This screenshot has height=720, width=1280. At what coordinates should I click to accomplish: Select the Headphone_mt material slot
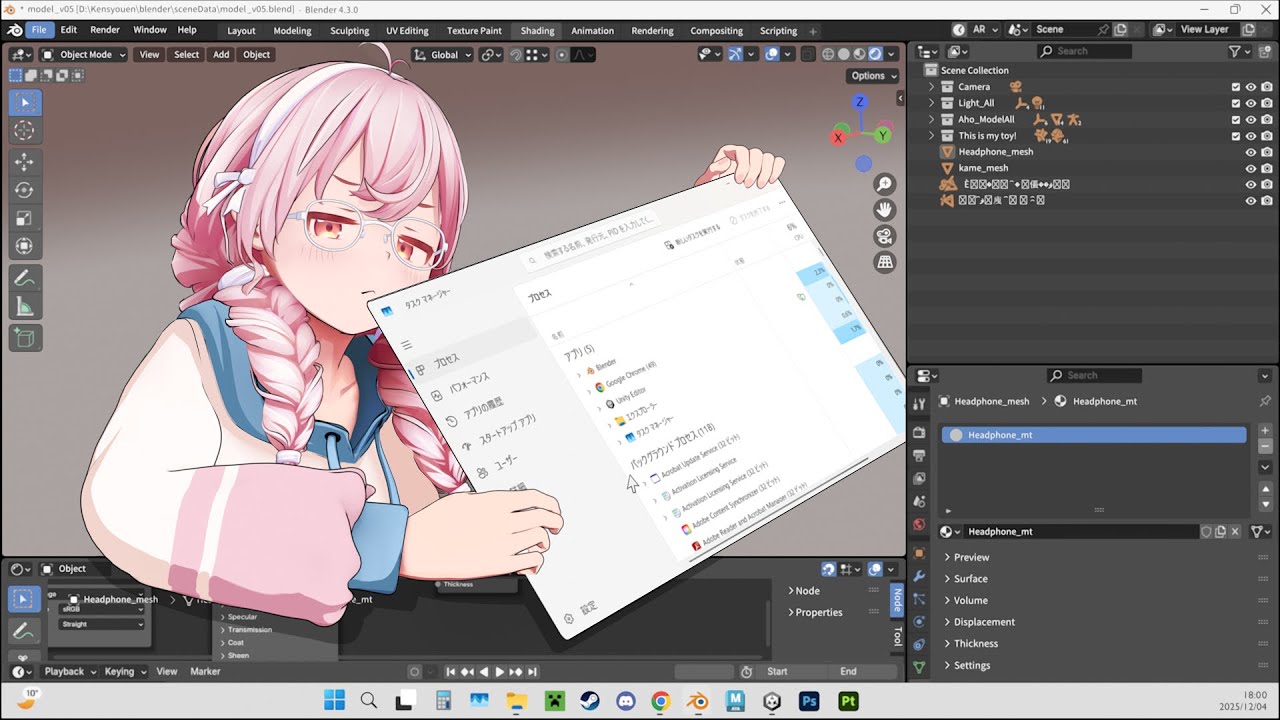[x=1094, y=435]
